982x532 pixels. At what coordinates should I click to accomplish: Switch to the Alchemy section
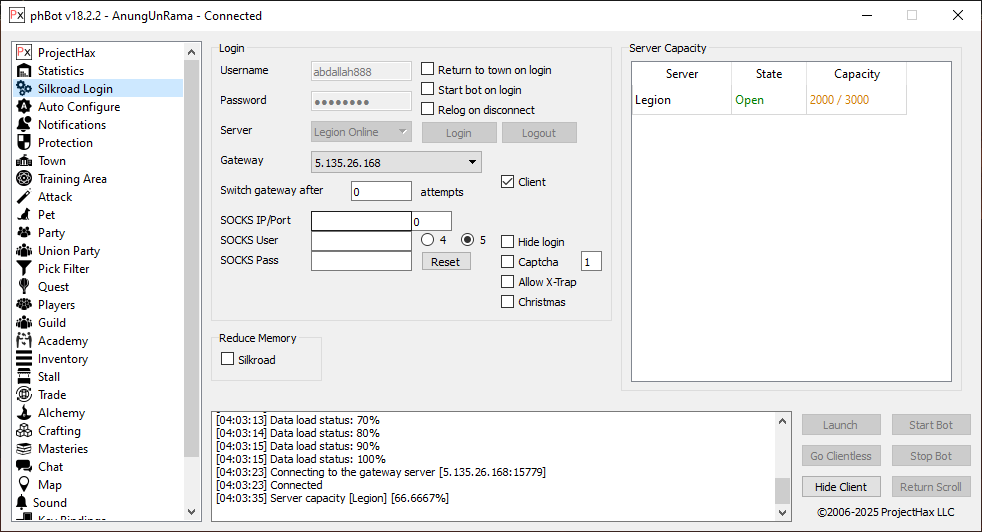click(x=61, y=413)
